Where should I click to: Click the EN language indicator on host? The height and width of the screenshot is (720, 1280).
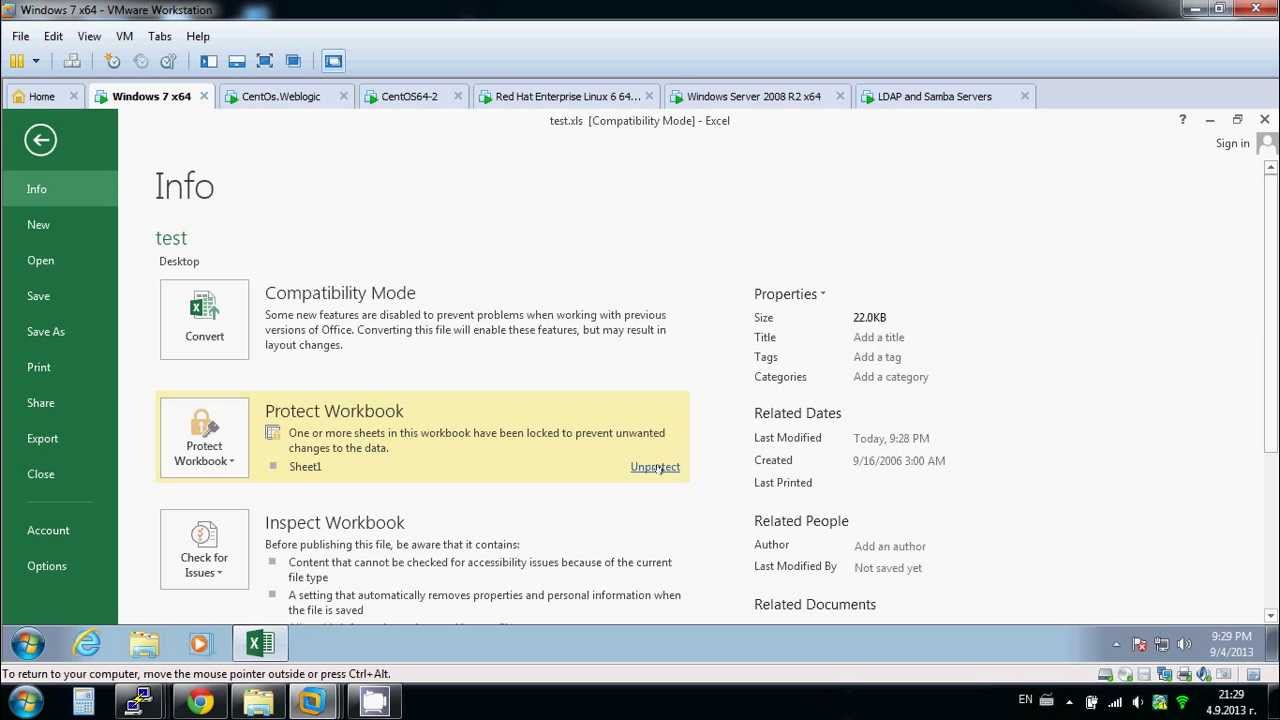pyautogui.click(x=1025, y=700)
